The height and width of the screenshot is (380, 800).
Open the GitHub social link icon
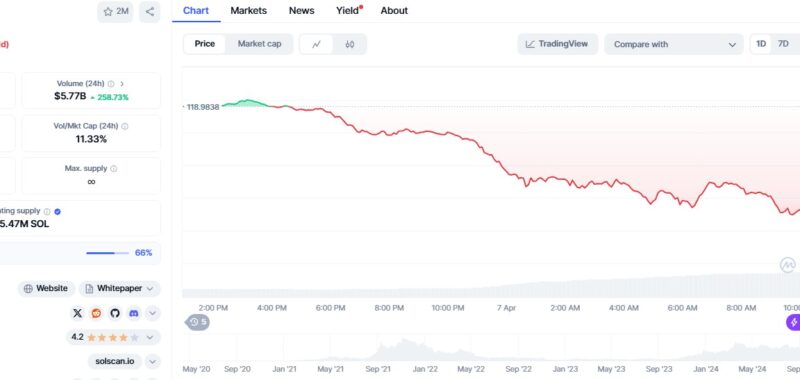pyautogui.click(x=115, y=313)
